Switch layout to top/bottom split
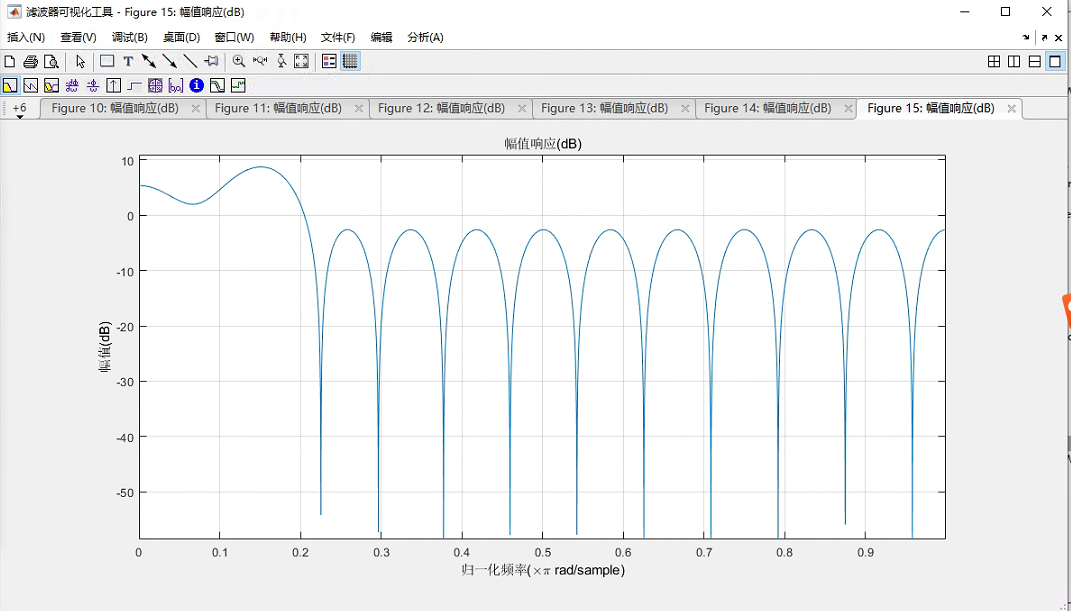The image size is (1071, 611). click(1035, 61)
